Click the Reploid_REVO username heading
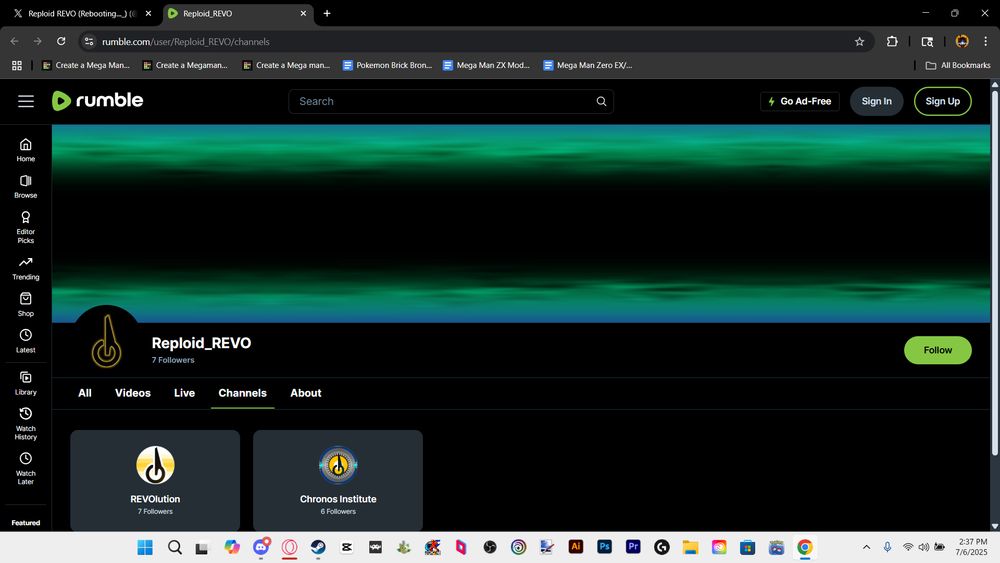The width and height of the screenshot is (1000, 563). (x=202, y=343)
